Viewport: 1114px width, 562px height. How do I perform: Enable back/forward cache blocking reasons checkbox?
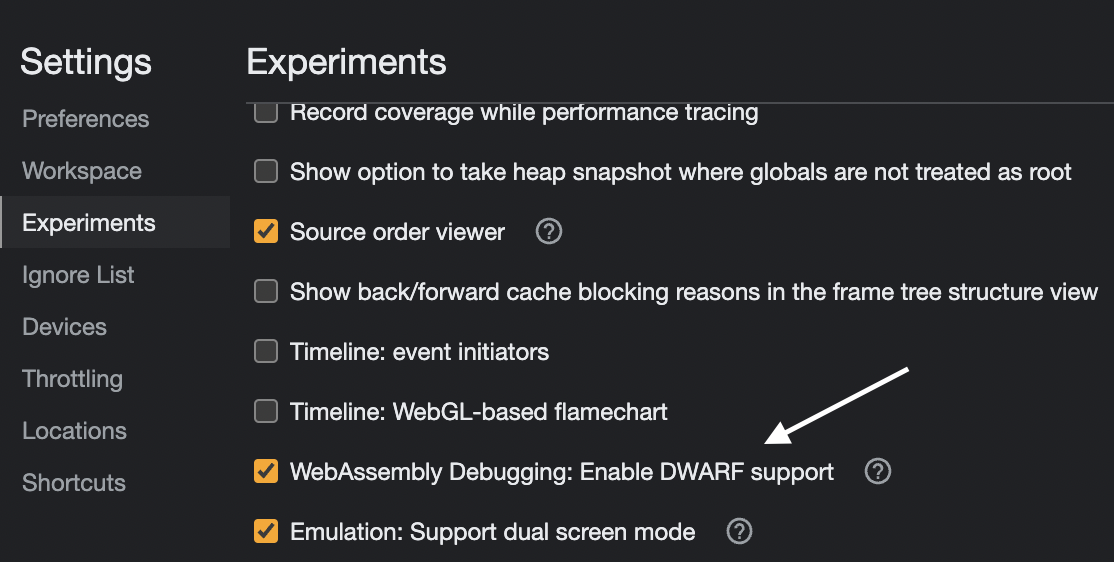[x=265, y=292]
